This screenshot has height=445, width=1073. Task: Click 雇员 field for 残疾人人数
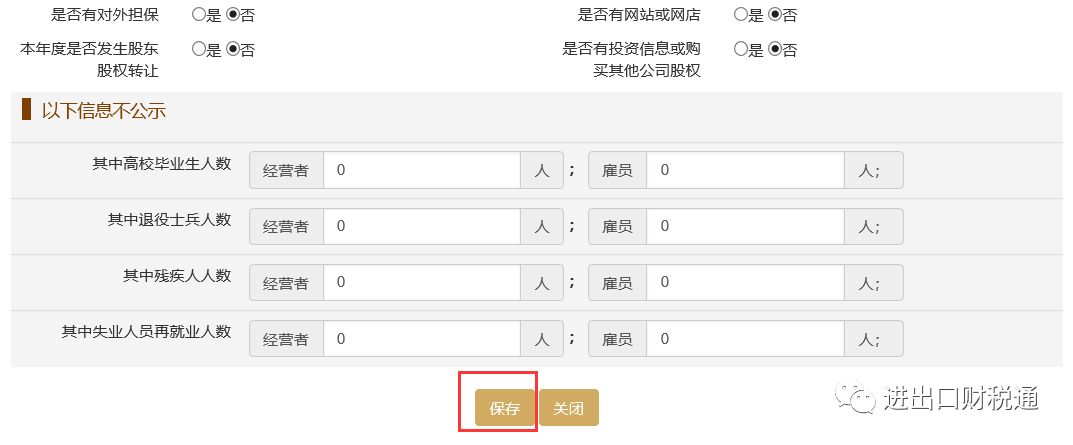(745, 283)
